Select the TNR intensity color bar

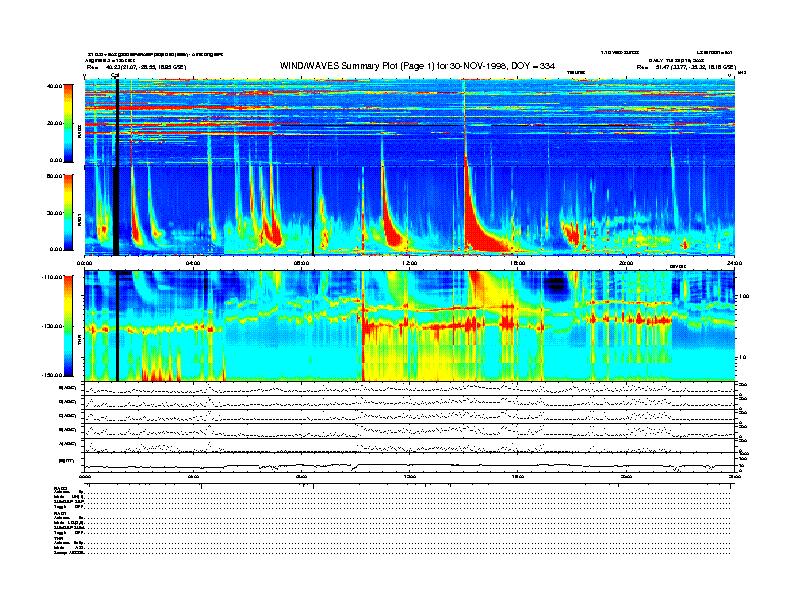click(x=68, y=326)
